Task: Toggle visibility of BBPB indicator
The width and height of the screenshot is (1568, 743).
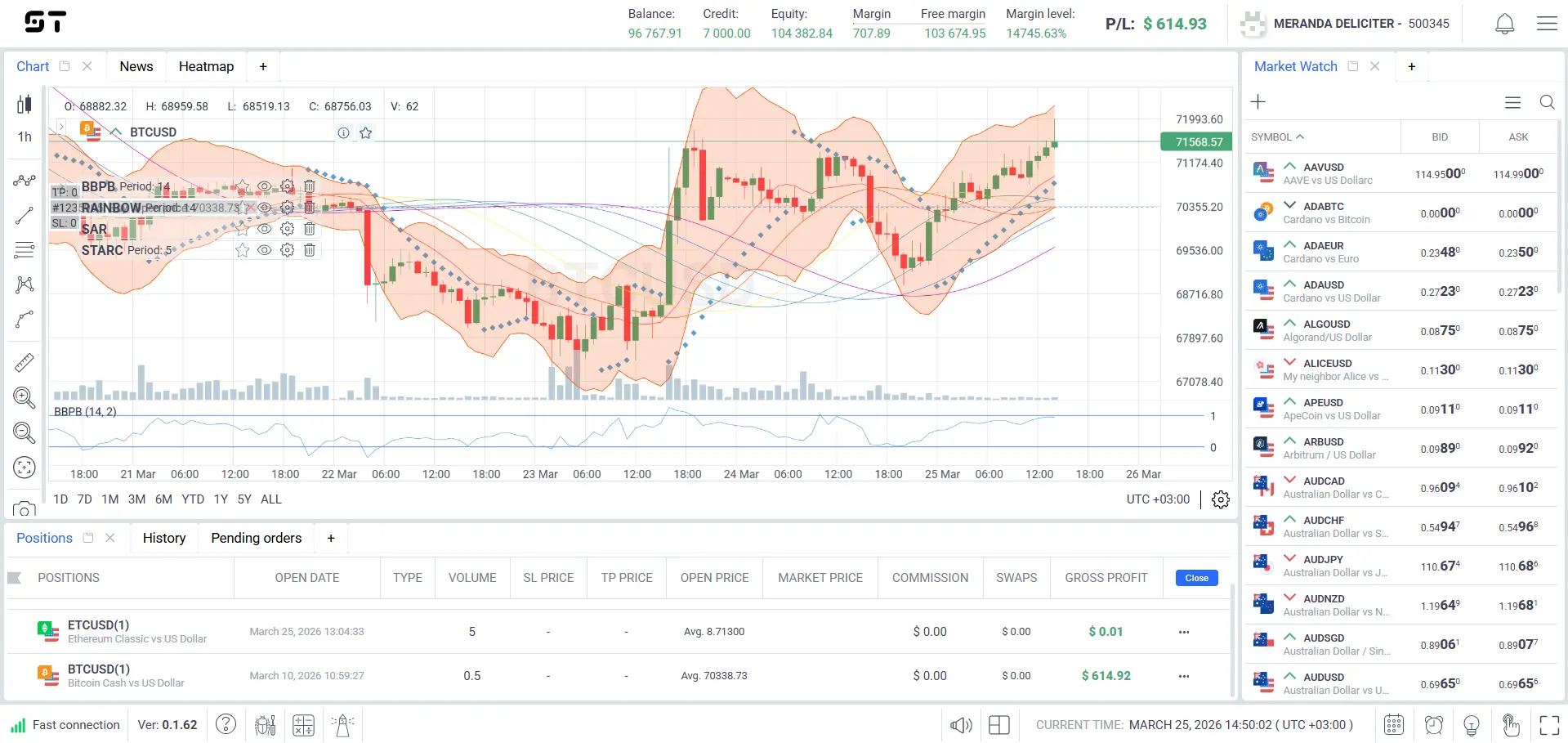Action: pos(264,186)
